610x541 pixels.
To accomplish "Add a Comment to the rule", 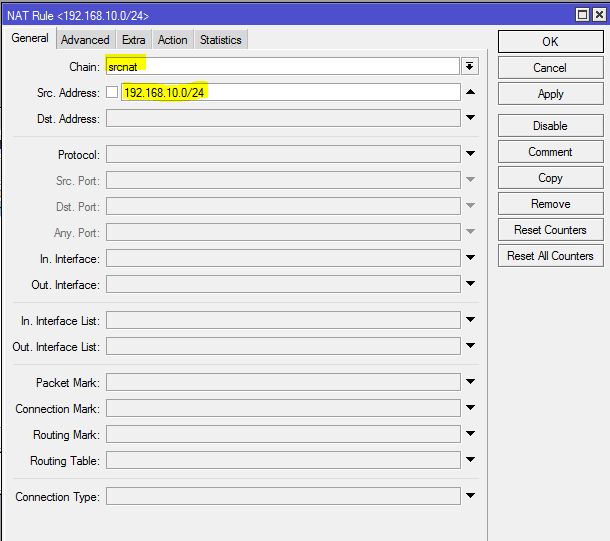I will 550,152.
